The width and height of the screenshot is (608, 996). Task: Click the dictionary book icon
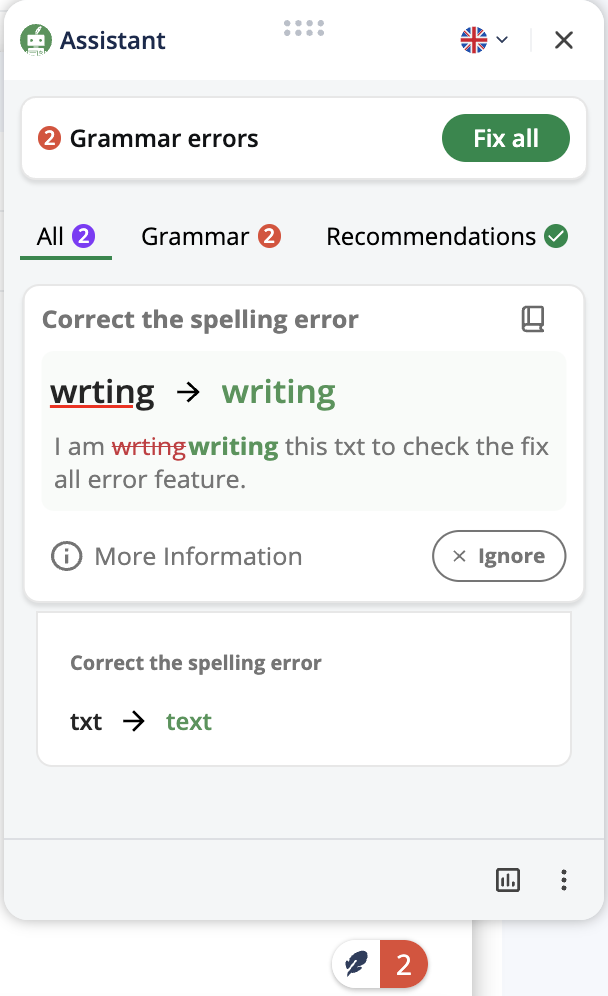pyautogui.click(x=533, y=319)
